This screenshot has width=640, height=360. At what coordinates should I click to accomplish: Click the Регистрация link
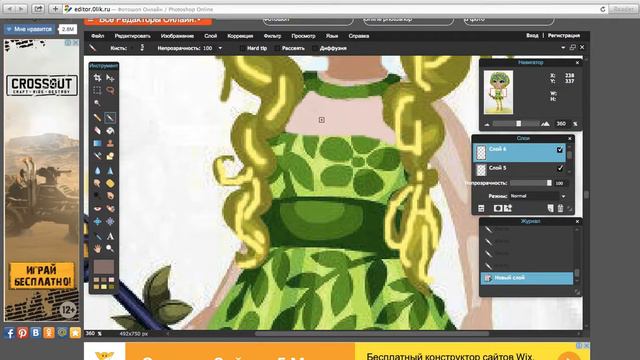coord(564,36)
